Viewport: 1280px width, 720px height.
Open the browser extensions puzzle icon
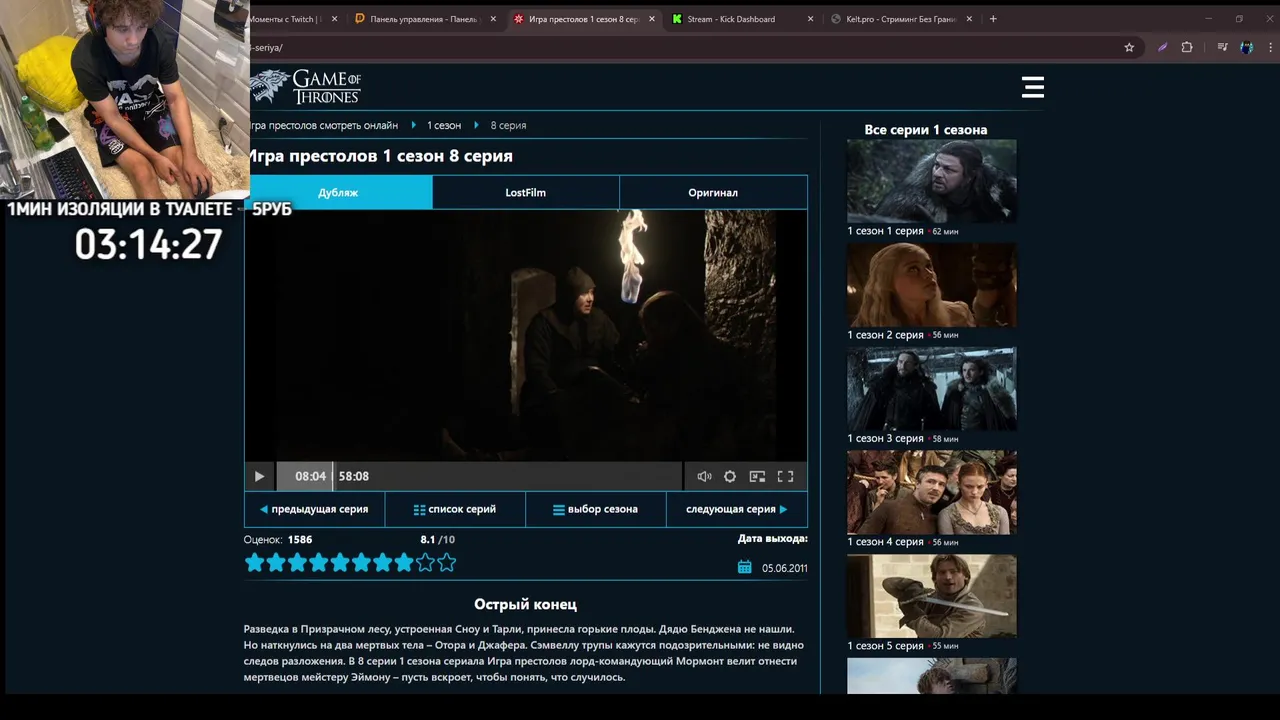(x=1187, y=47)
